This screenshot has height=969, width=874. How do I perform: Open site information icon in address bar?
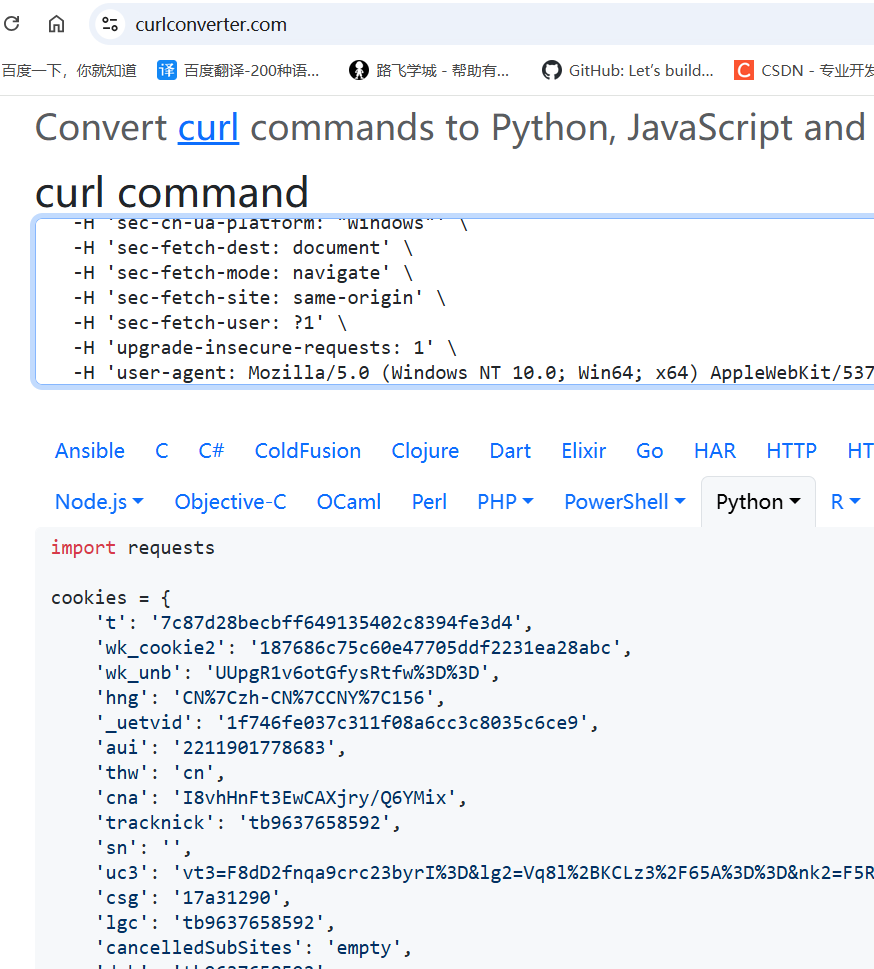(110, 24)
